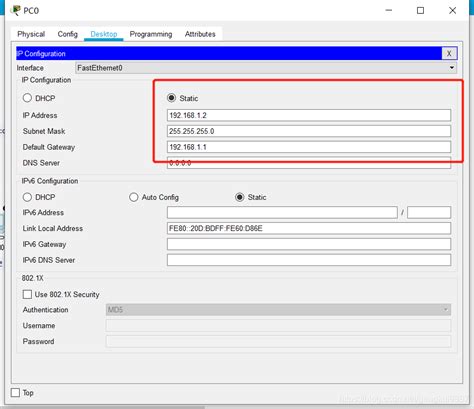The height and width of the screenshot is (409, 474).
Task: Minimize the PC0 window
Action: pyautogui.click(x=389, y=11)
